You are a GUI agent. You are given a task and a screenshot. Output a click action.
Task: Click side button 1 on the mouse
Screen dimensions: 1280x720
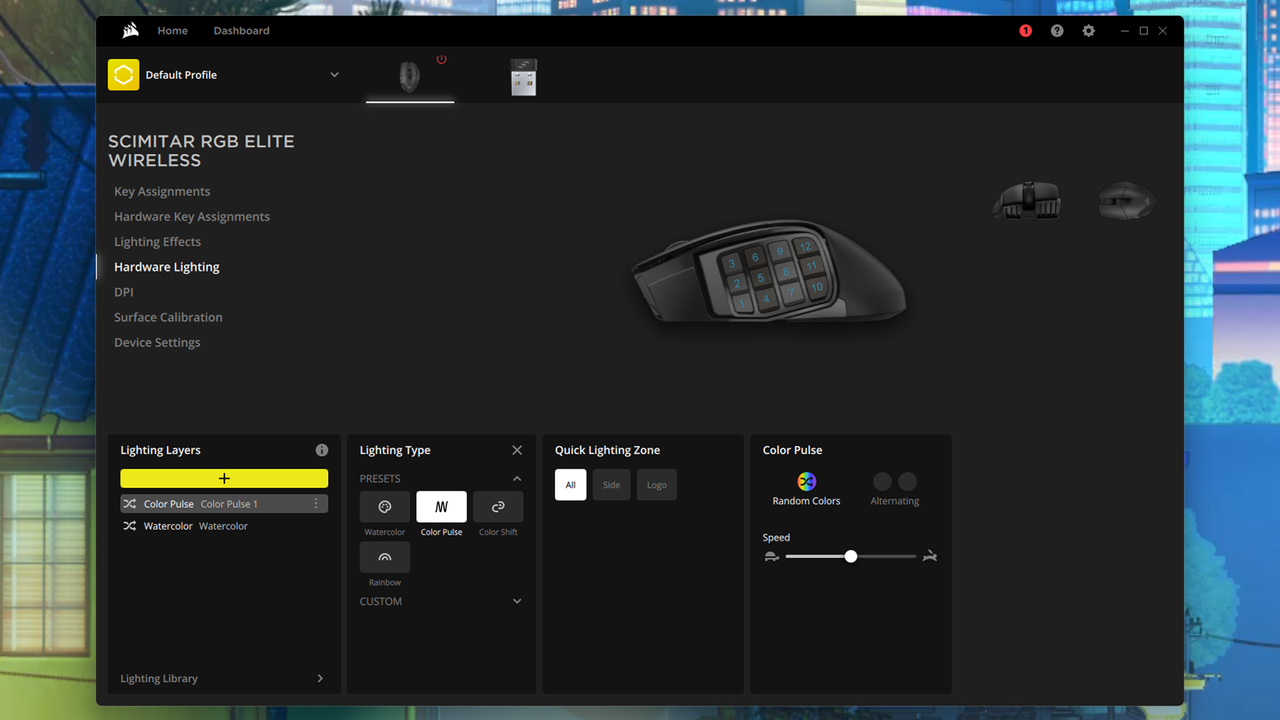coord(743,301)
